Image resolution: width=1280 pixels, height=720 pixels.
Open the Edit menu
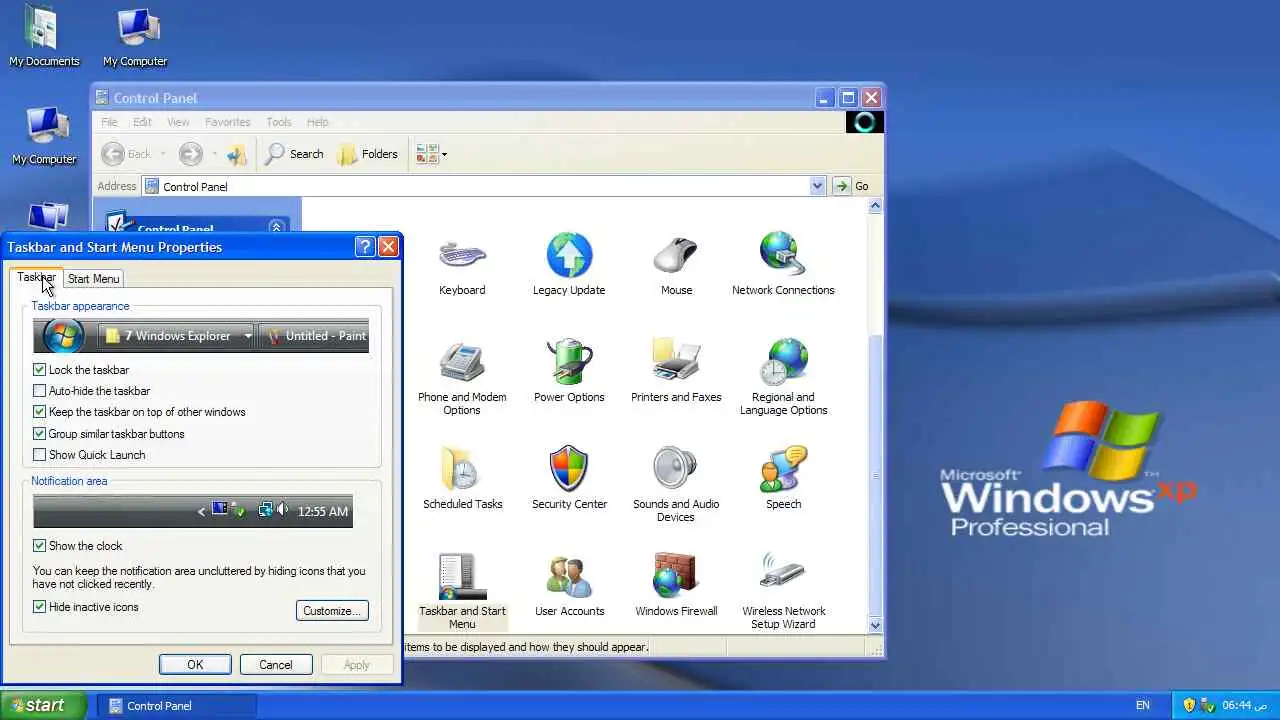pos(143,122)
